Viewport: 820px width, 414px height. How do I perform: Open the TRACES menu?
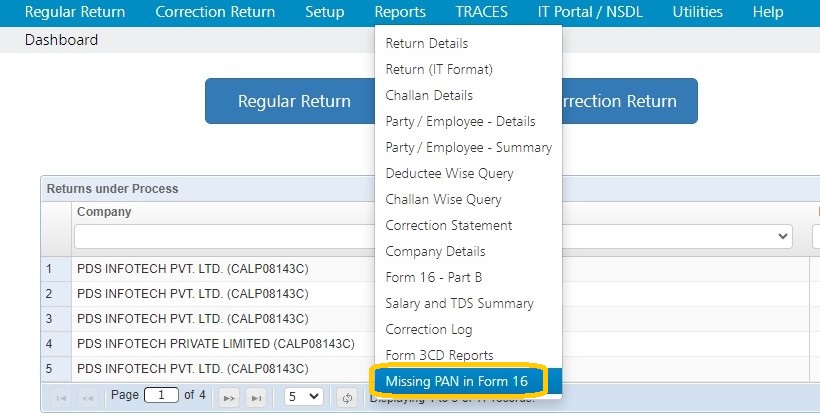[481, 12]
